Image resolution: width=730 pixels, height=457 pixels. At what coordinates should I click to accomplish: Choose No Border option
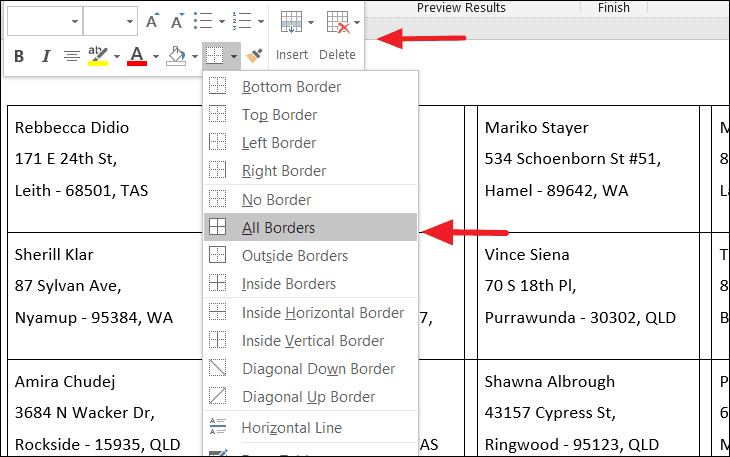click(x=311, y=200)
